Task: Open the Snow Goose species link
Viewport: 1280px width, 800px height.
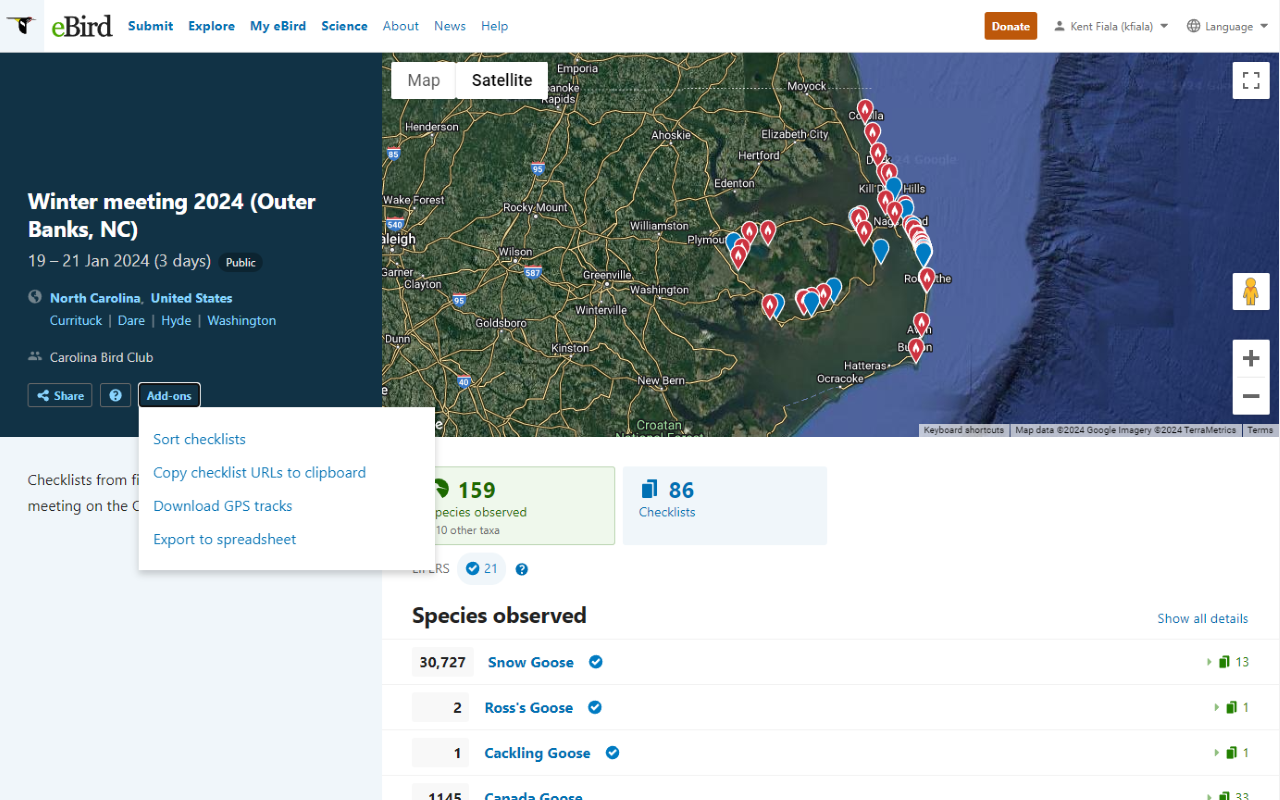Action: coord(531,662)
